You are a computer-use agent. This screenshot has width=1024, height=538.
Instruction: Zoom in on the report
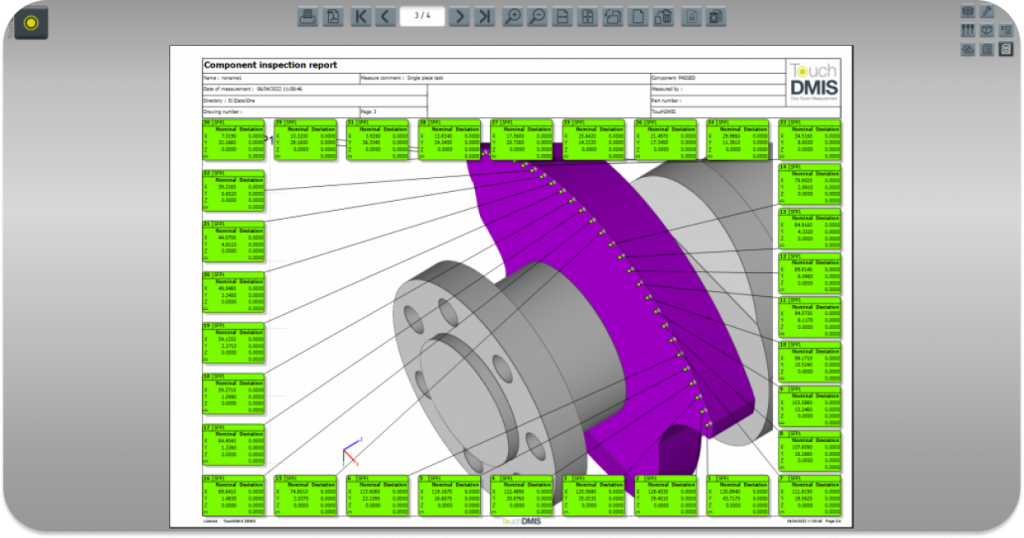coord(512,16)
